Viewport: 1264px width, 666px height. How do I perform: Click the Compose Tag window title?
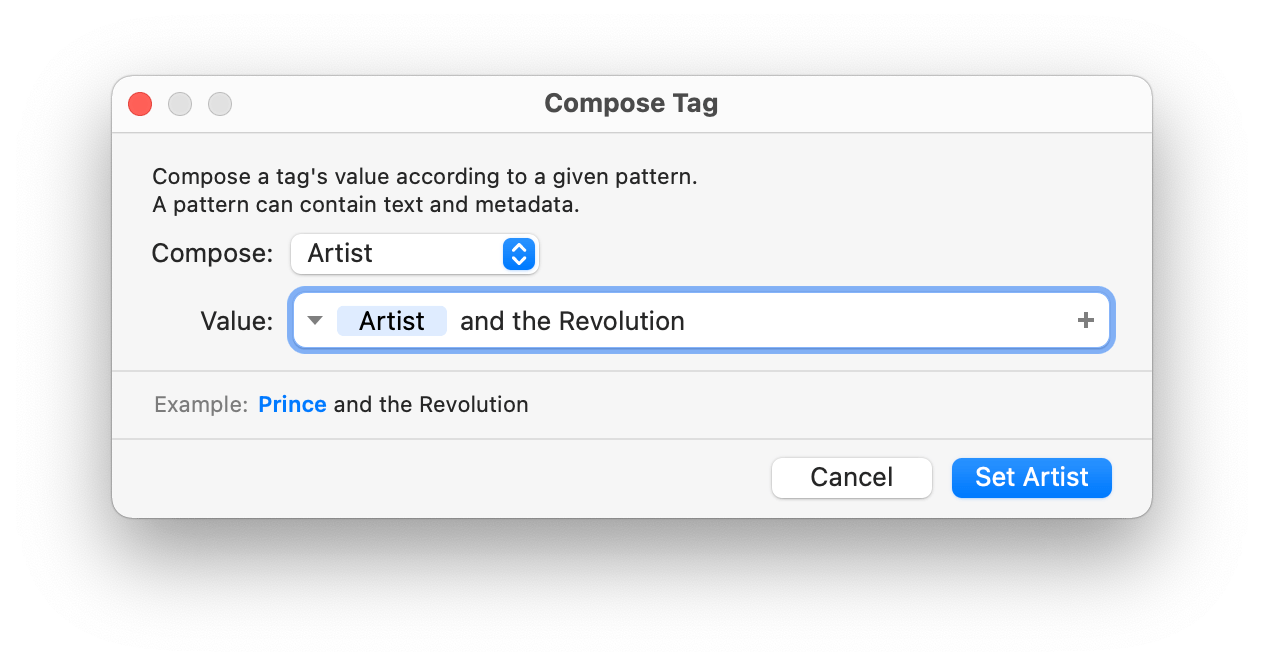[x=631, y=104]
